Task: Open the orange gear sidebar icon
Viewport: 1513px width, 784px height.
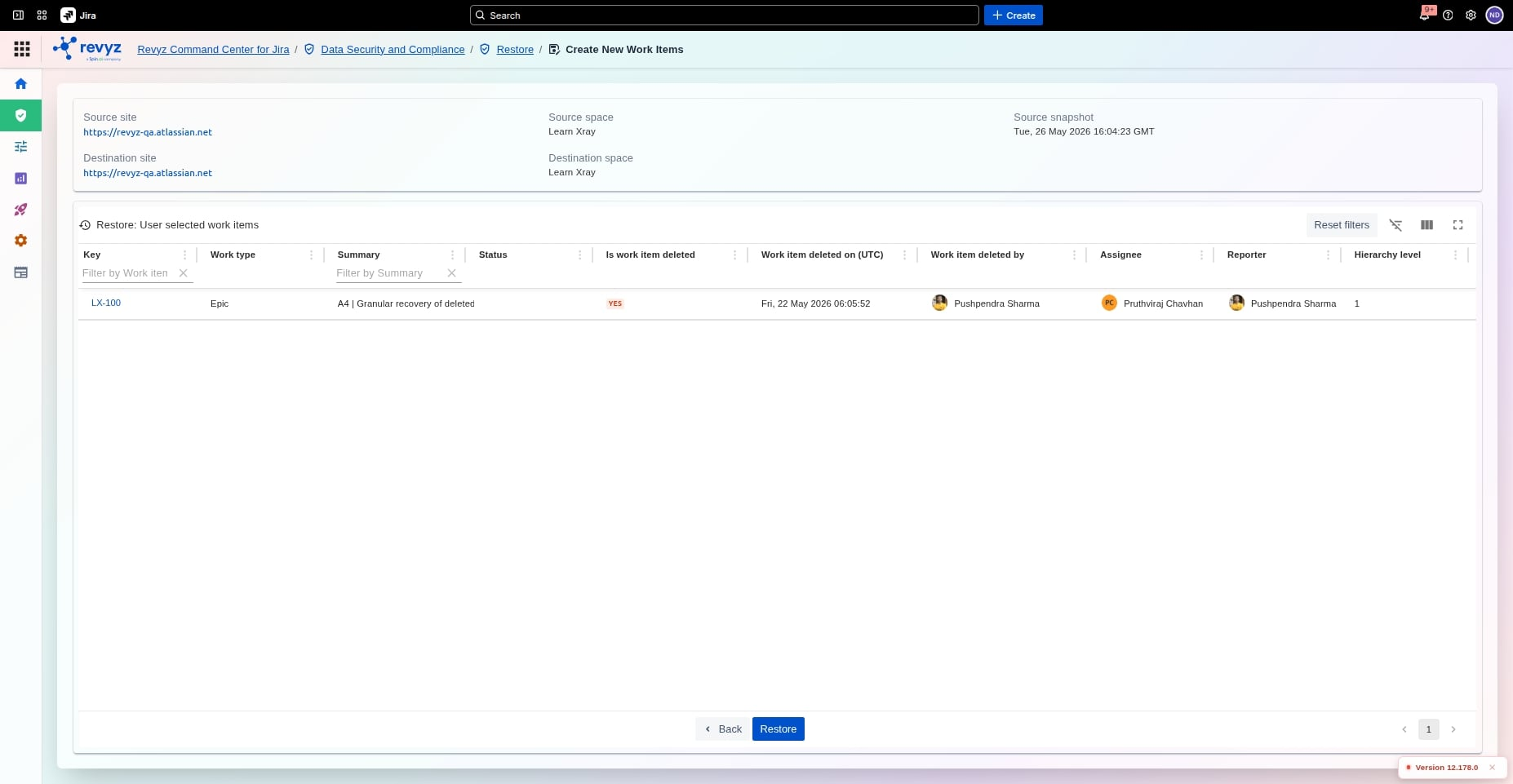Action: pos(21,241)
